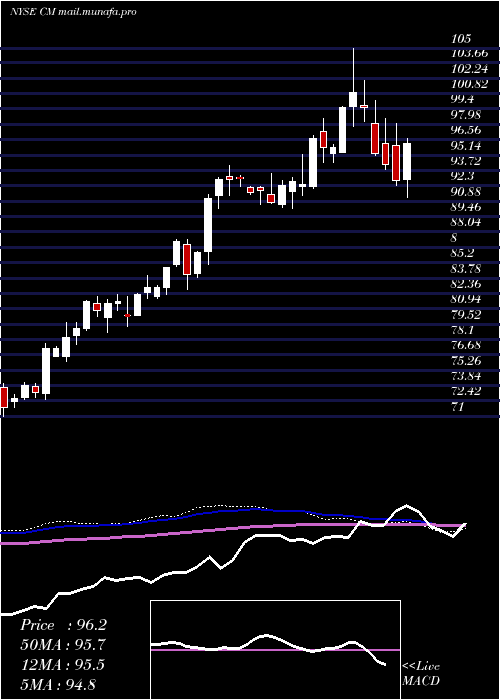Click the 88.04 price axis label
Image resolution: width=500 pixels, height=700 pixels.
pyautogui.click(x=467, y=222)
